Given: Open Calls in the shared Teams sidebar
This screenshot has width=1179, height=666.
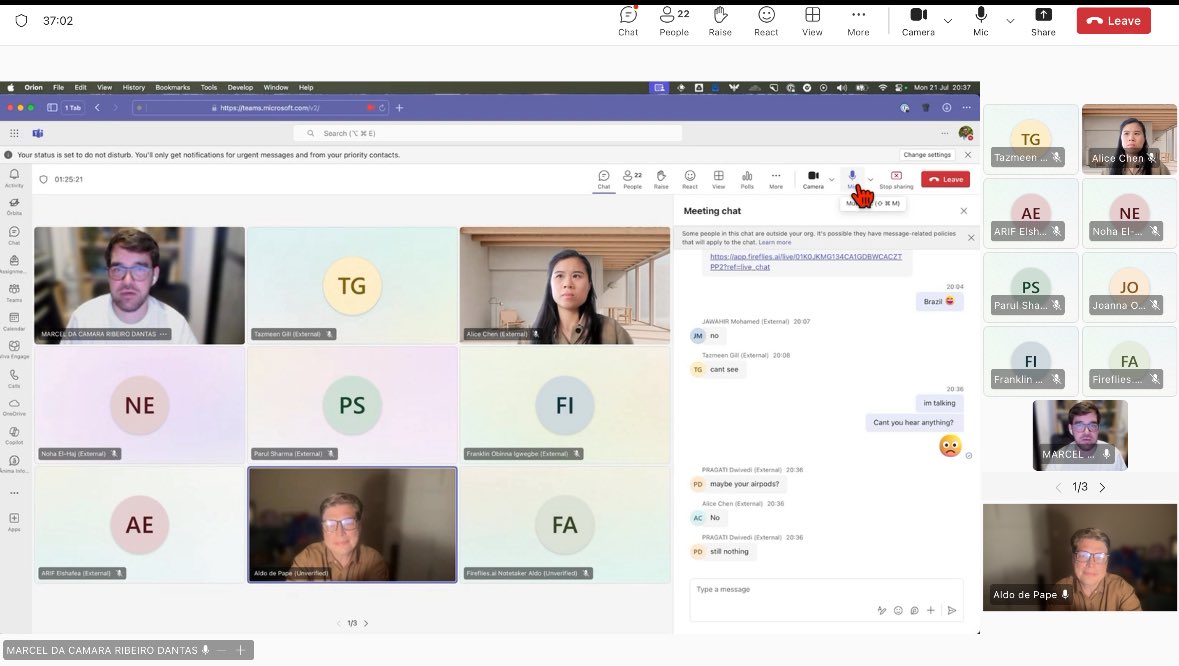Looking at the screenshot, I should 14,379.
